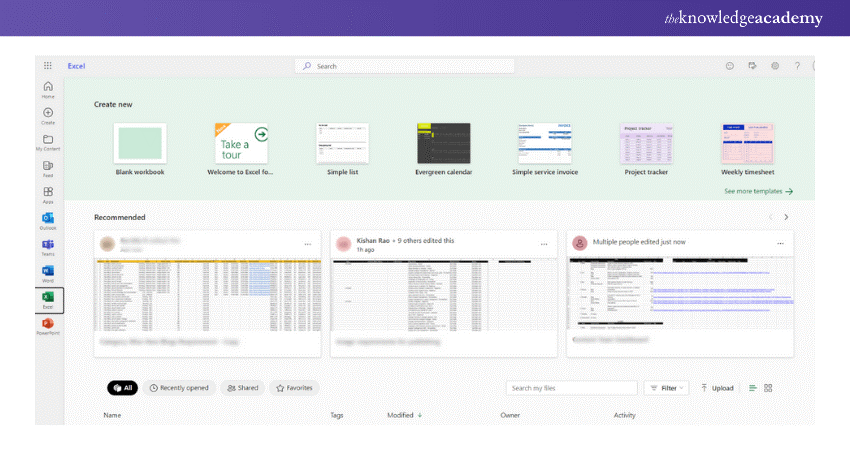Click the Help question mark icon
This screenshot has height=450, width=850.
(x=797, y=66)
